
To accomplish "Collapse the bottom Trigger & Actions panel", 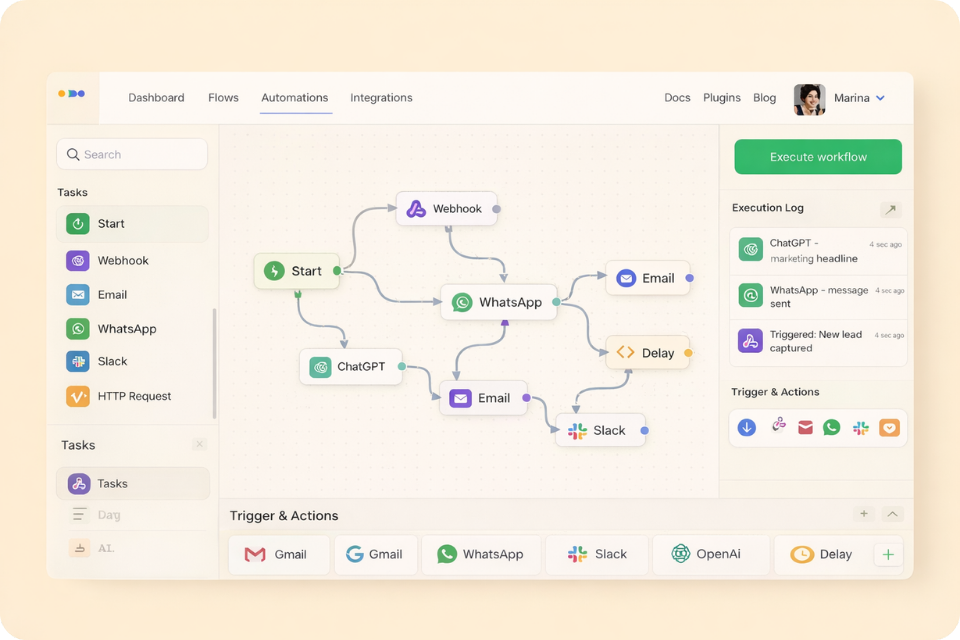I will pyautogui.click(x=893, y=514).
